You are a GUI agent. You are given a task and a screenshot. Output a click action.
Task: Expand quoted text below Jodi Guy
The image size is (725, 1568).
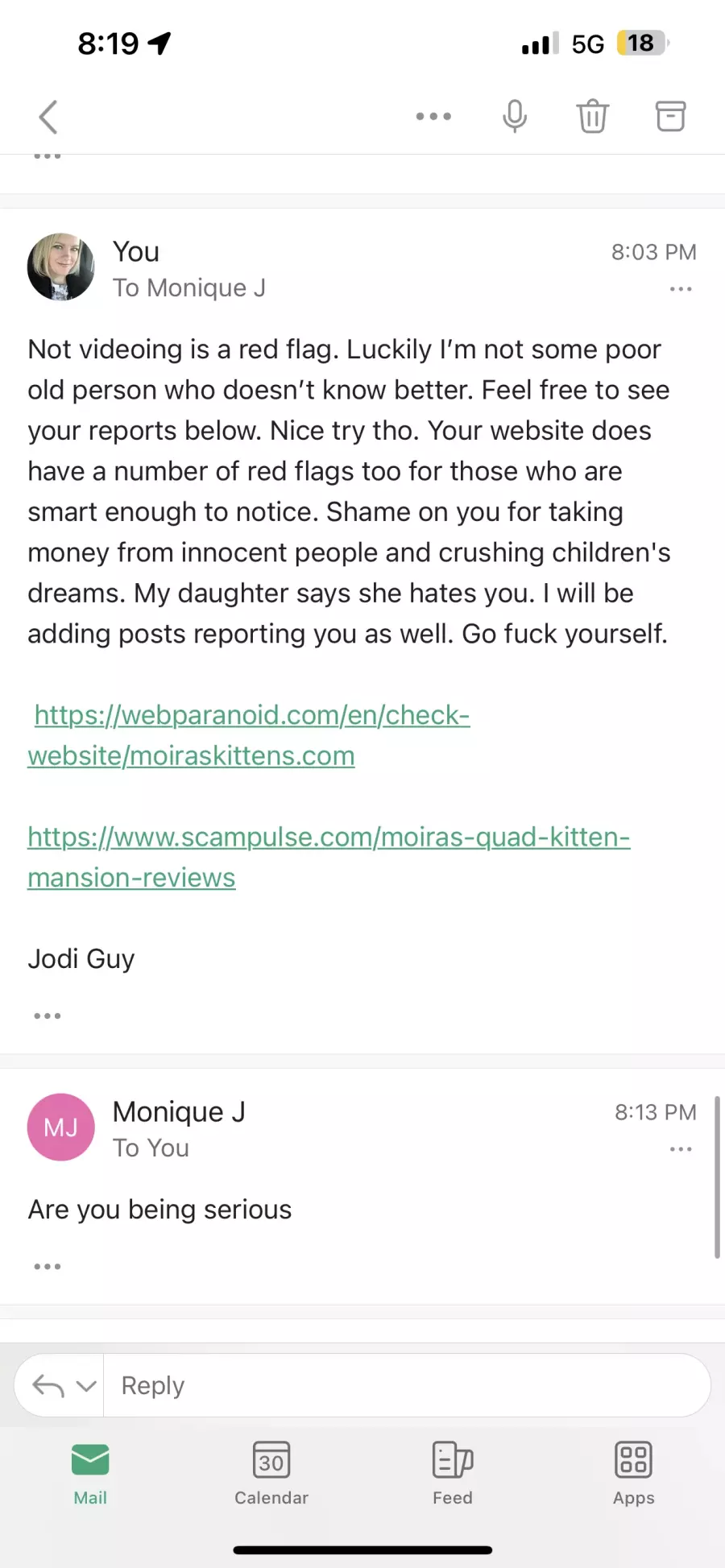pos(48,1016)
